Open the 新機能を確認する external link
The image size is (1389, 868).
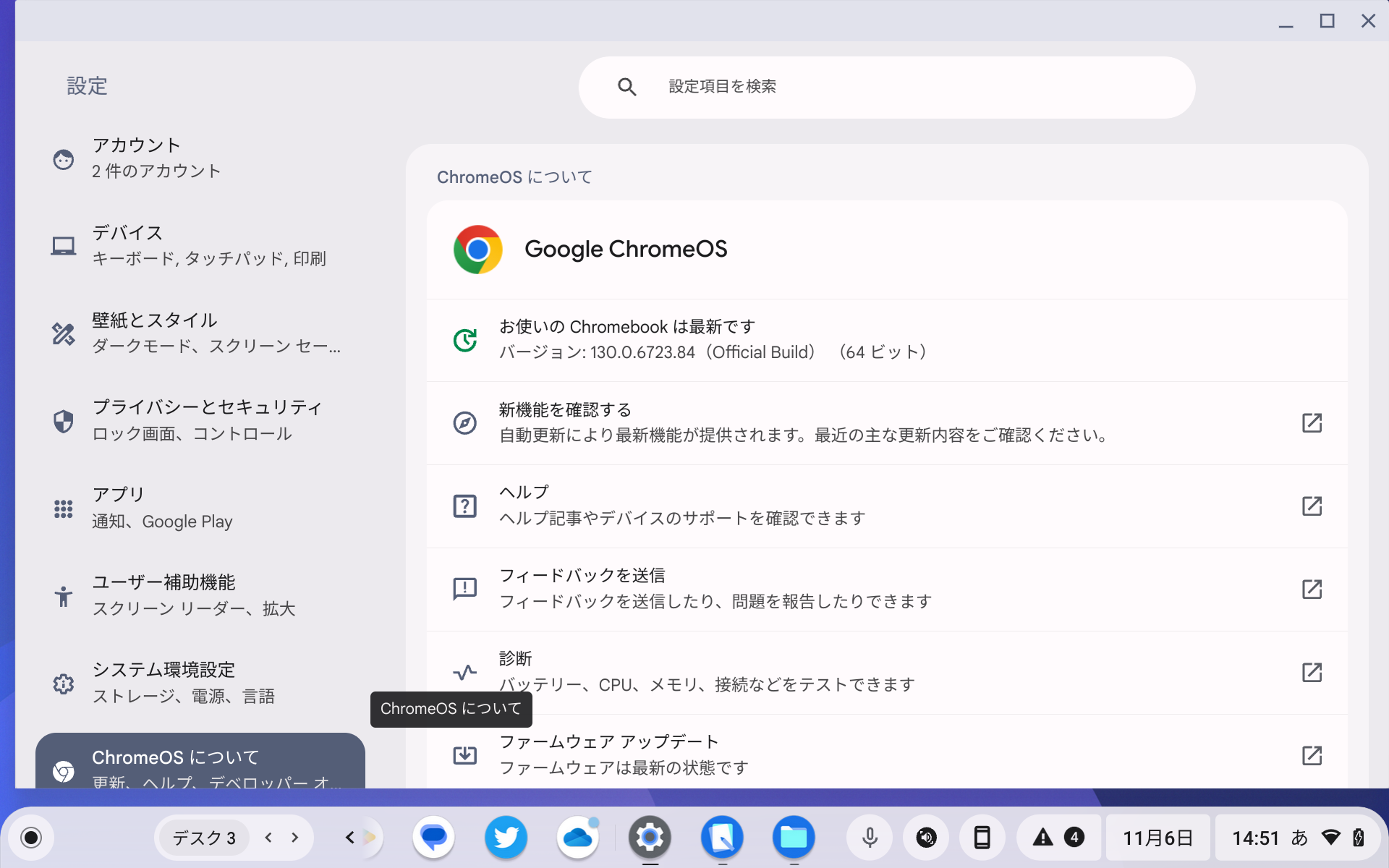pyautogui.click(x=1313, y=423)
